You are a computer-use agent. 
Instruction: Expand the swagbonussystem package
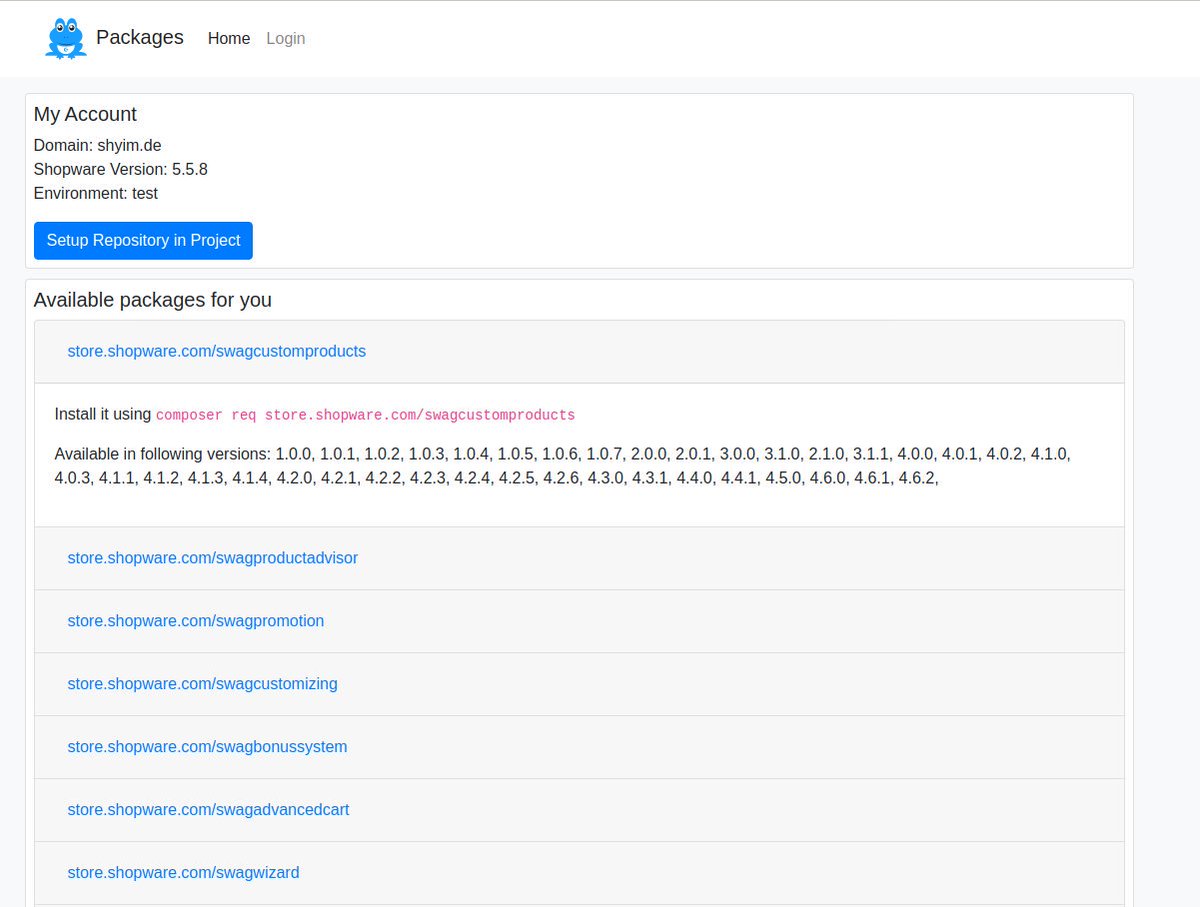(x=208, y=747)
